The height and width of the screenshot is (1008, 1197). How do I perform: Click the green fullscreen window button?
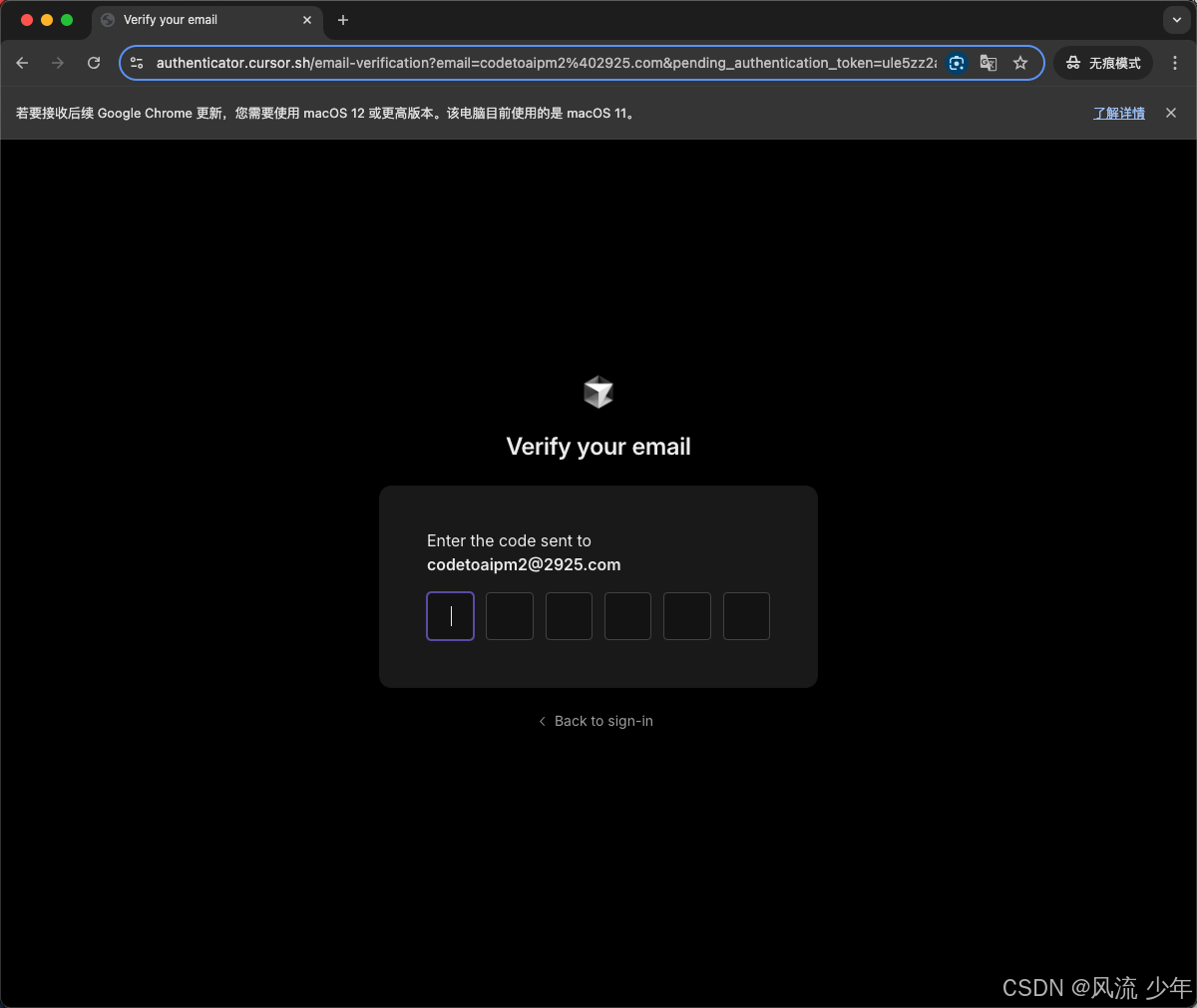click(67, 20)
